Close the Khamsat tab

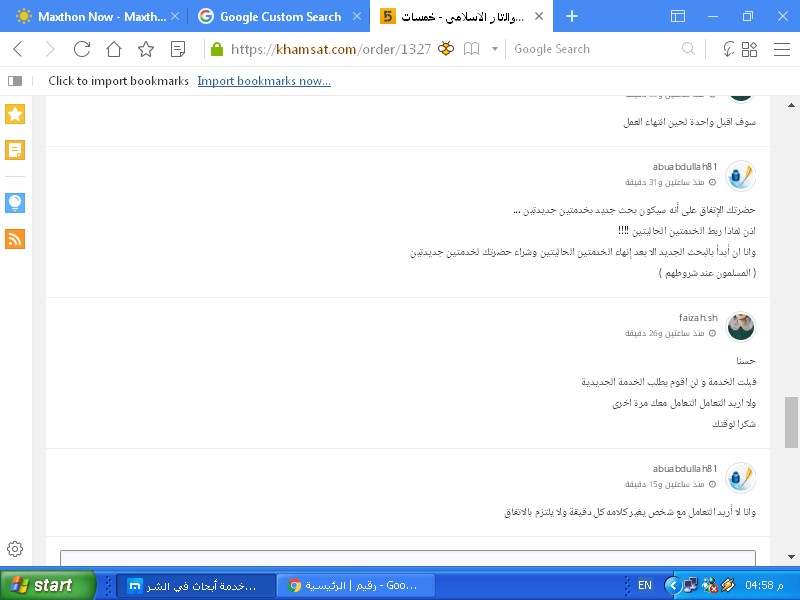(539, 16)
